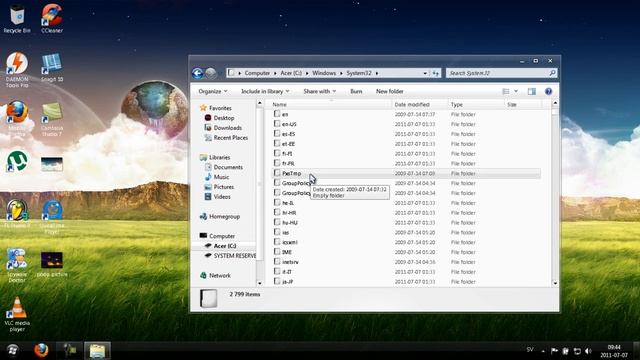Select Network in navigation pane
Viewport: 640px width, 360px height.
click(220, 276)
